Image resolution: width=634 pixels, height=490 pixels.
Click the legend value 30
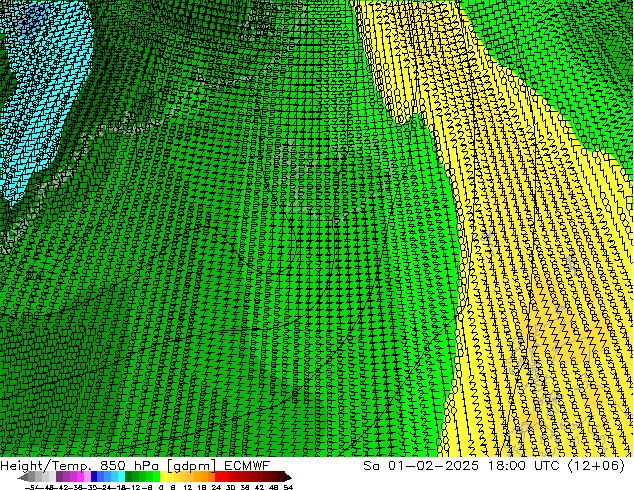(230, 487)
